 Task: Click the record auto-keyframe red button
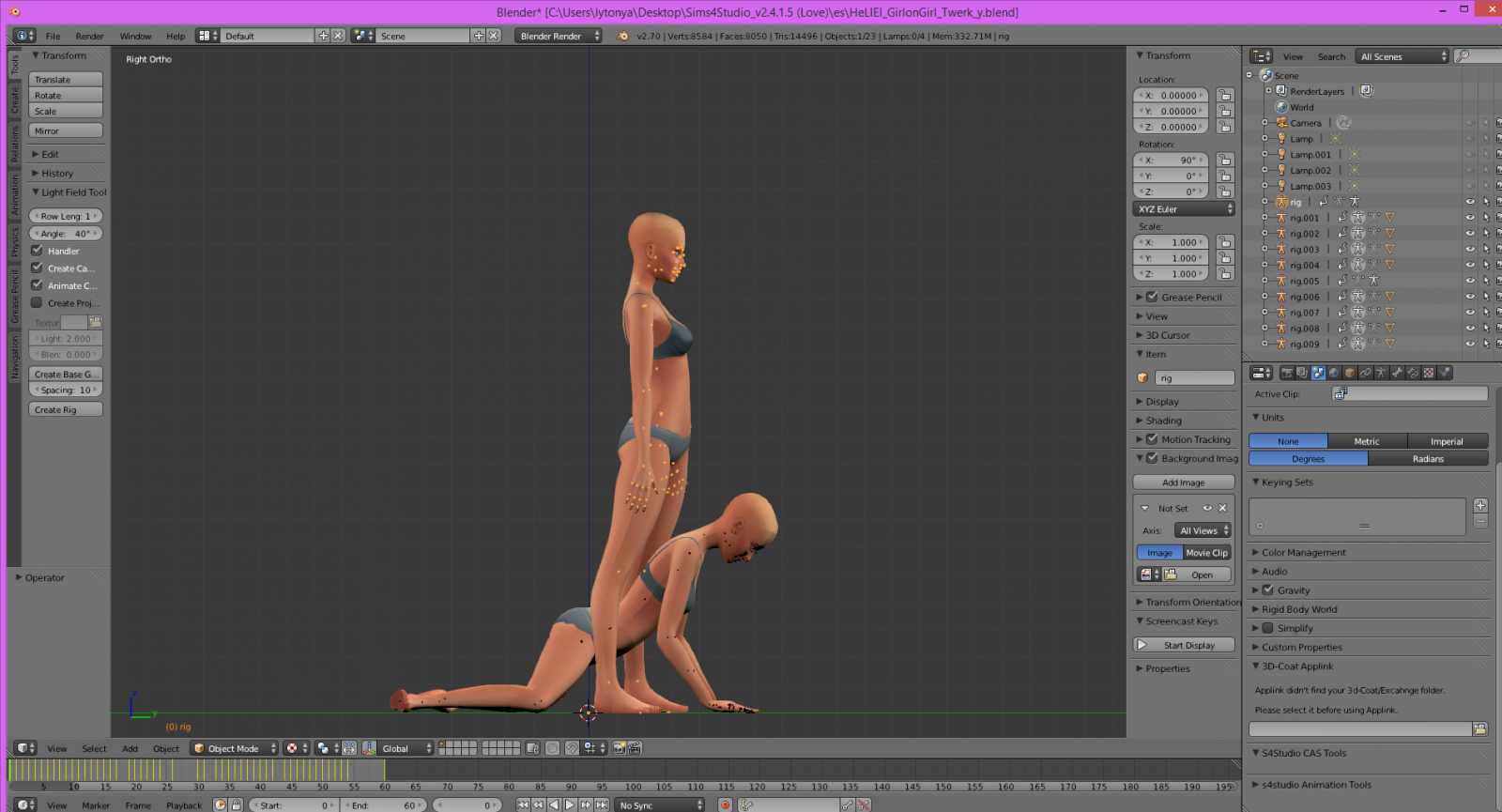click(725, 804)
